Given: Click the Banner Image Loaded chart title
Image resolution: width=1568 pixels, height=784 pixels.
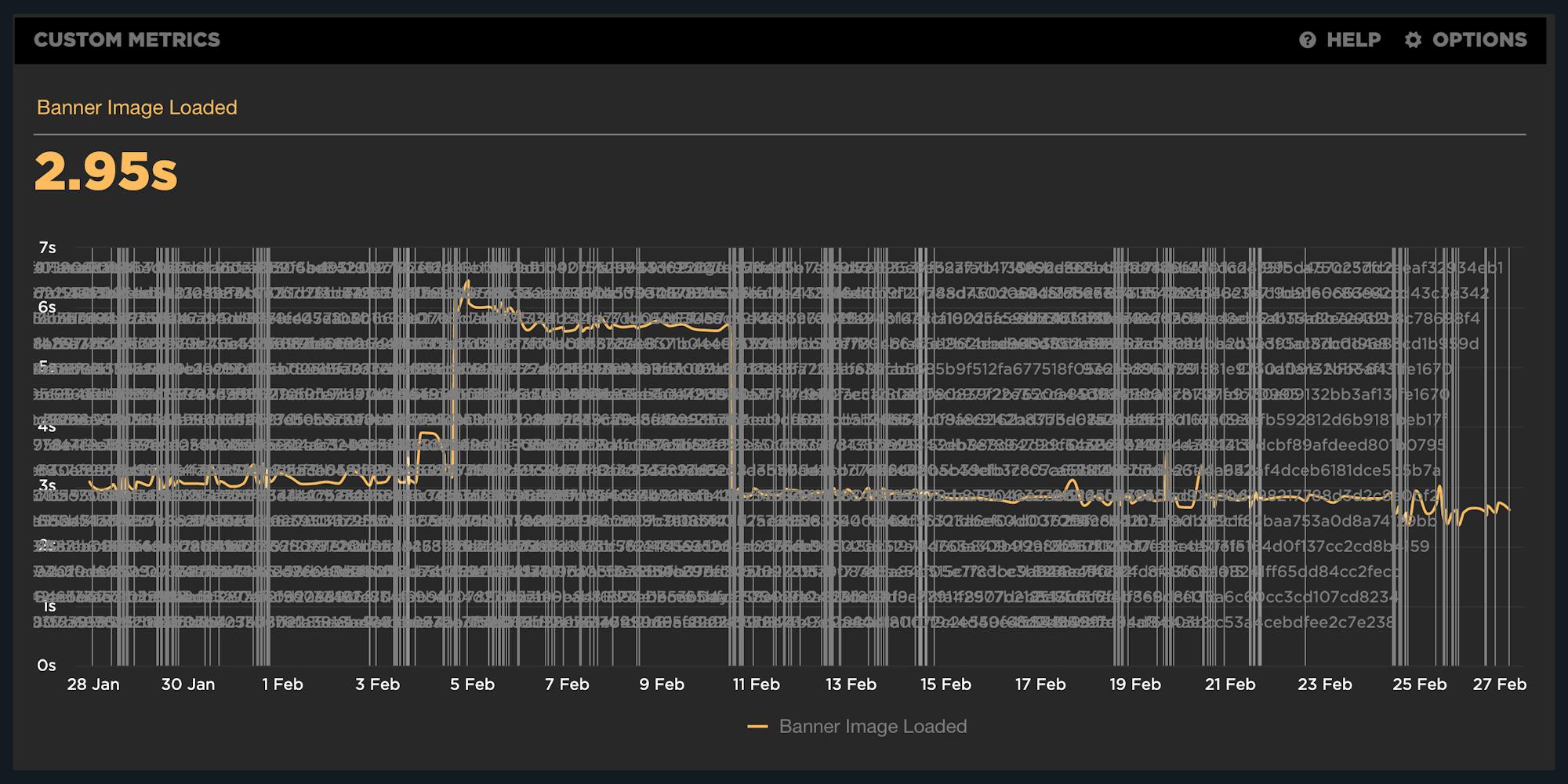Looking at the screenshot, I should pos(136,107).
